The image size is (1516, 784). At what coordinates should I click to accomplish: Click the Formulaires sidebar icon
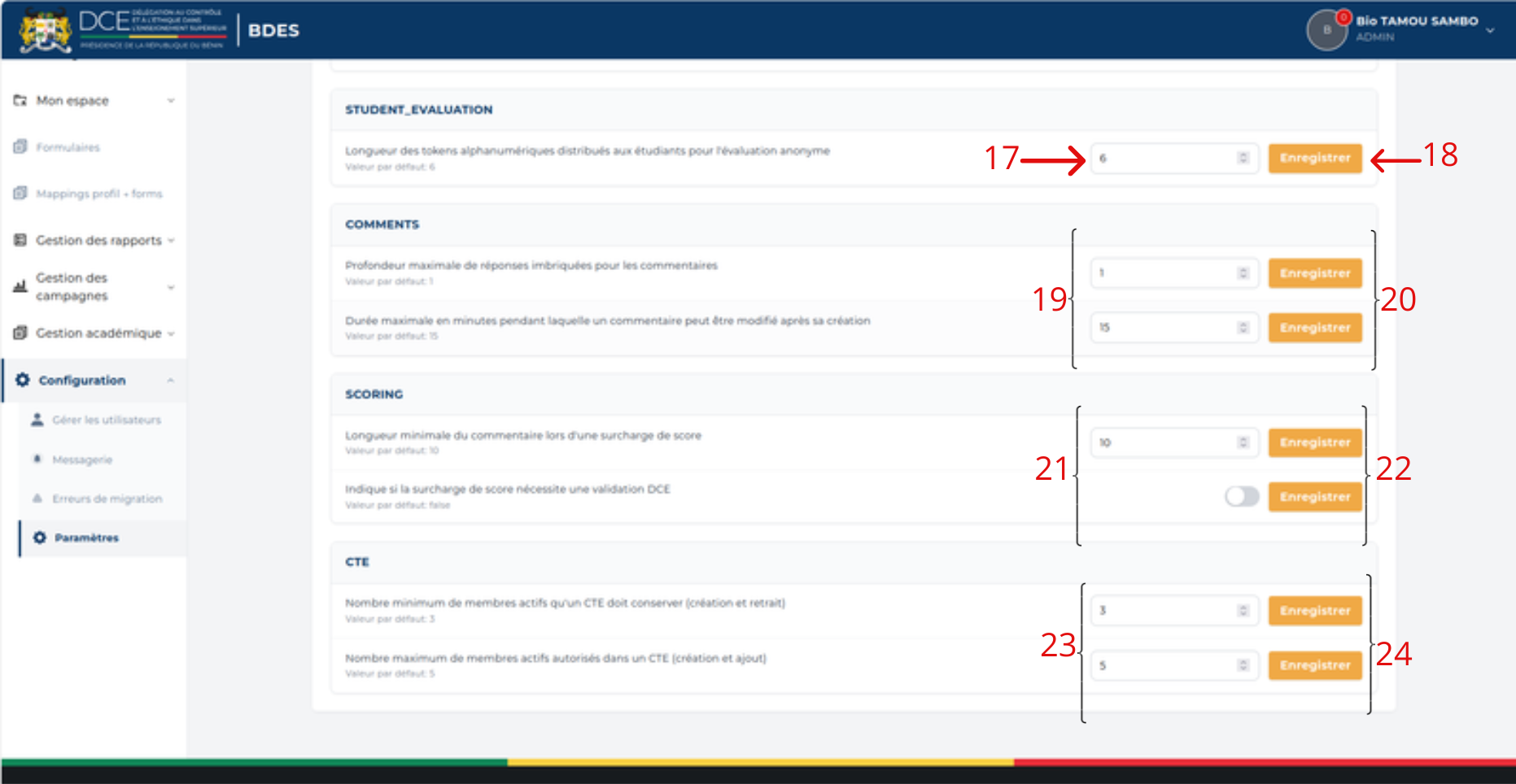(20, 147)
